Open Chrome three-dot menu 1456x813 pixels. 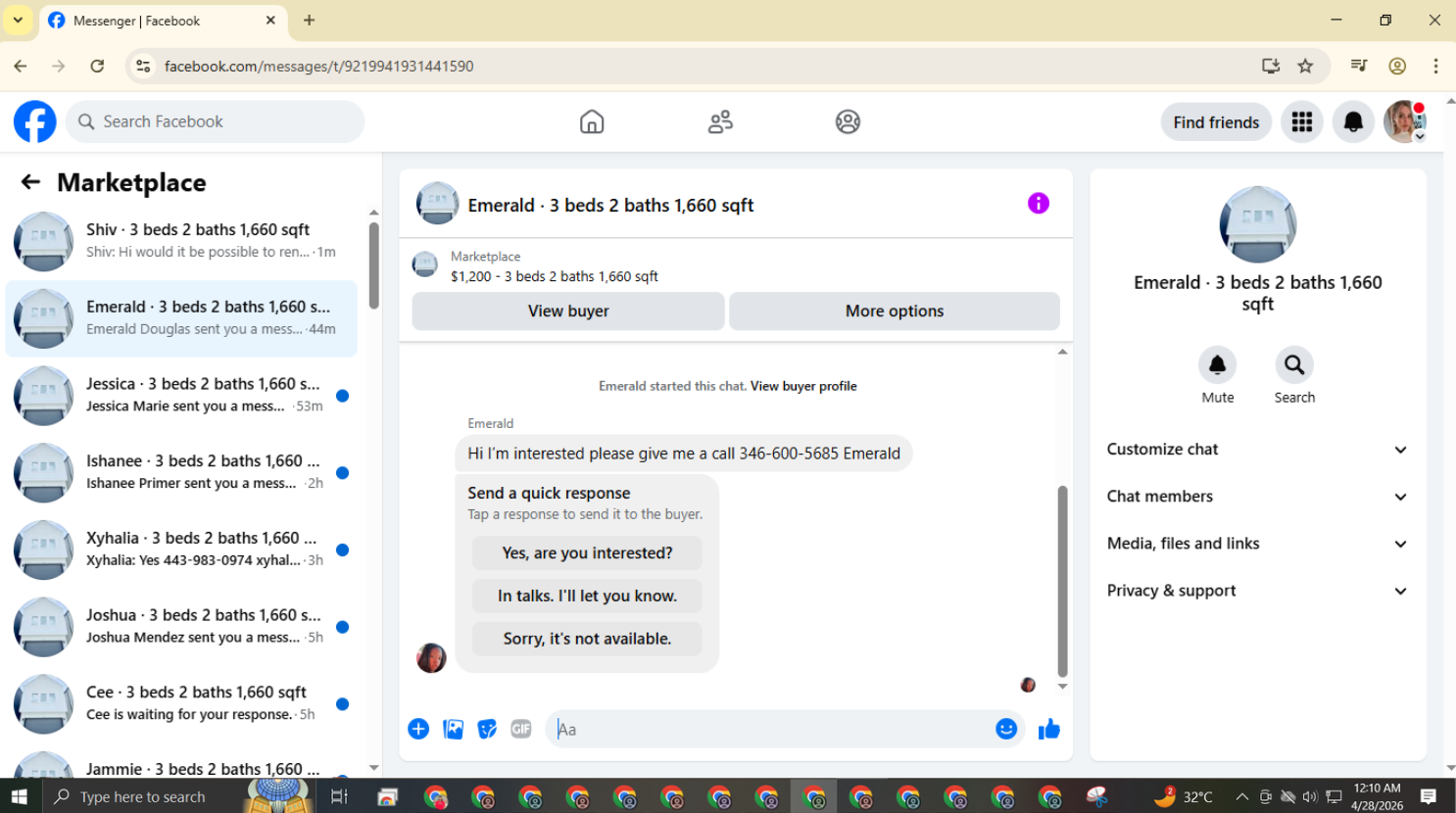click(x=1435, y=66)
